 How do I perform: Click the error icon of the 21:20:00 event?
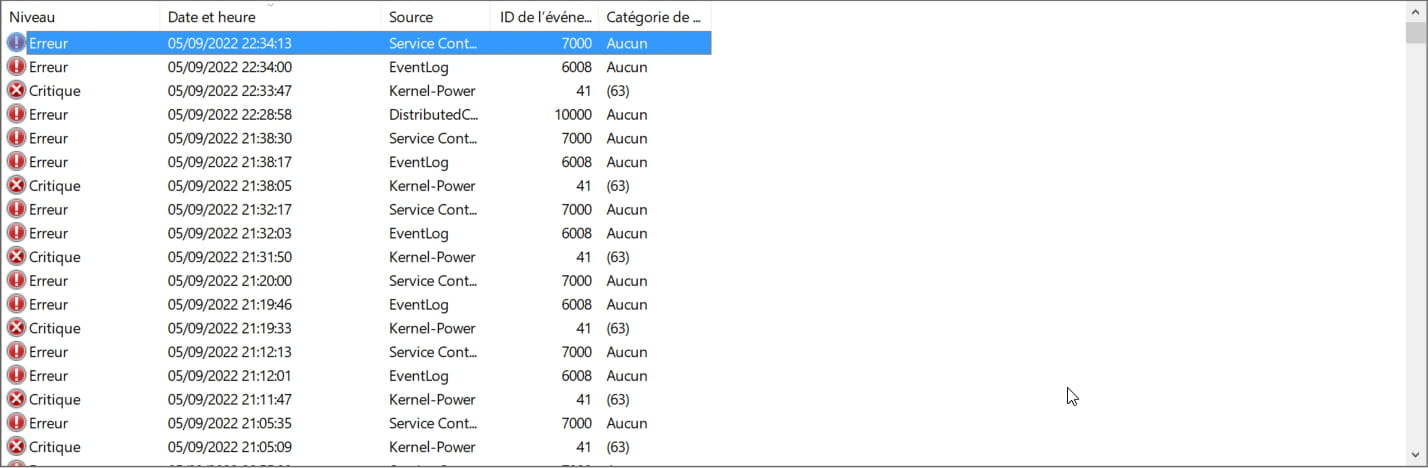16,280
